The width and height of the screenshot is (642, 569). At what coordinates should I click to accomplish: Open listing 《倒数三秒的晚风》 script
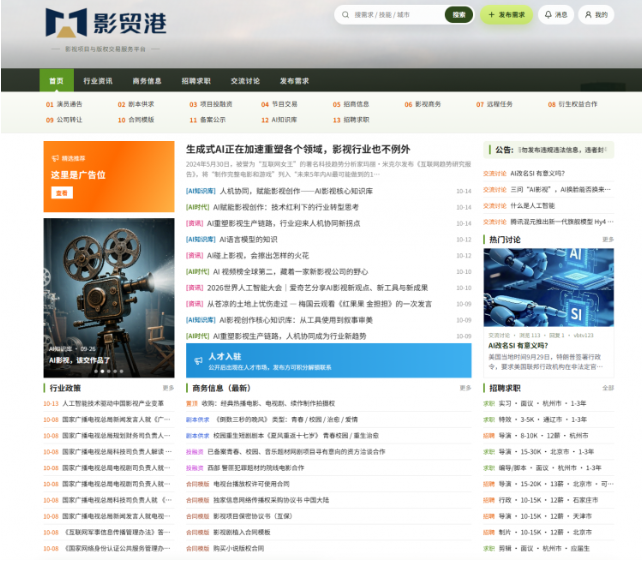pyautogui.click(x=285, y=419)
